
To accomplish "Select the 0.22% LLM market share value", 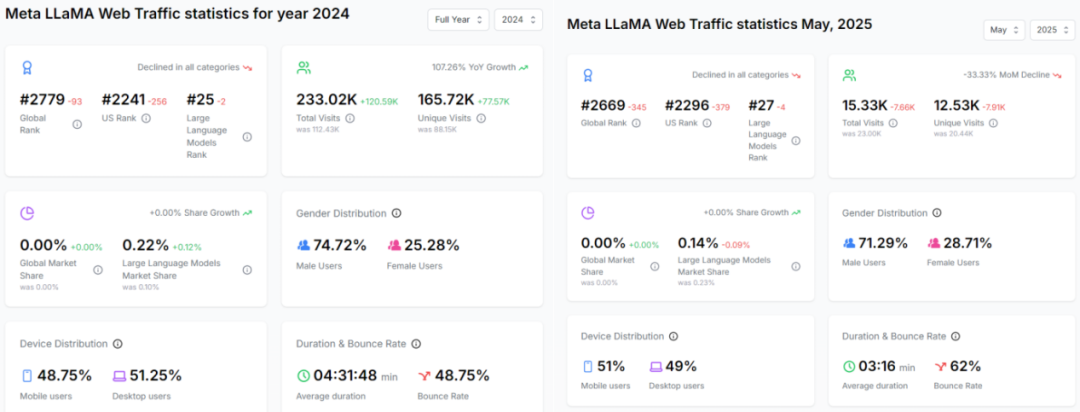I will pyautogui.click(x=145, y=245).
